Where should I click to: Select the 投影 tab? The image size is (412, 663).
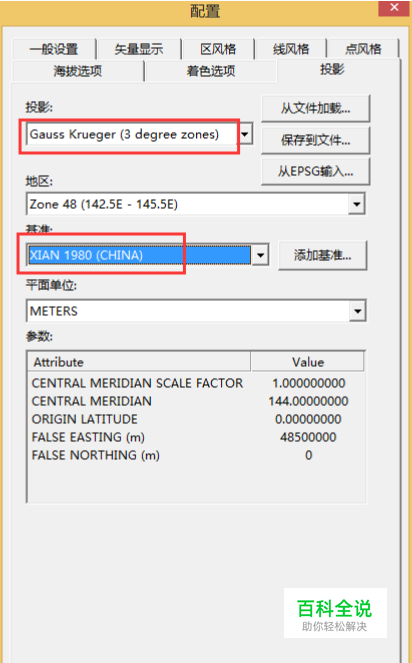[332, 69]
